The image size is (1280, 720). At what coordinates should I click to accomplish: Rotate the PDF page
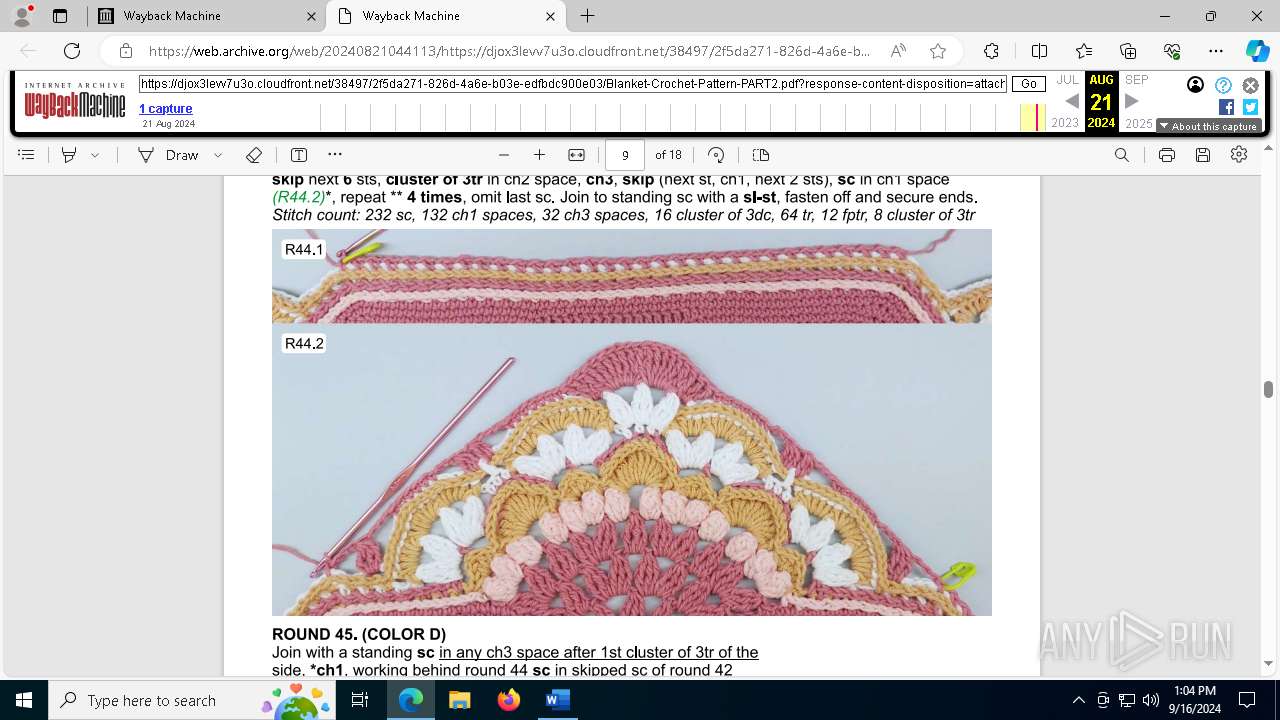716,155
